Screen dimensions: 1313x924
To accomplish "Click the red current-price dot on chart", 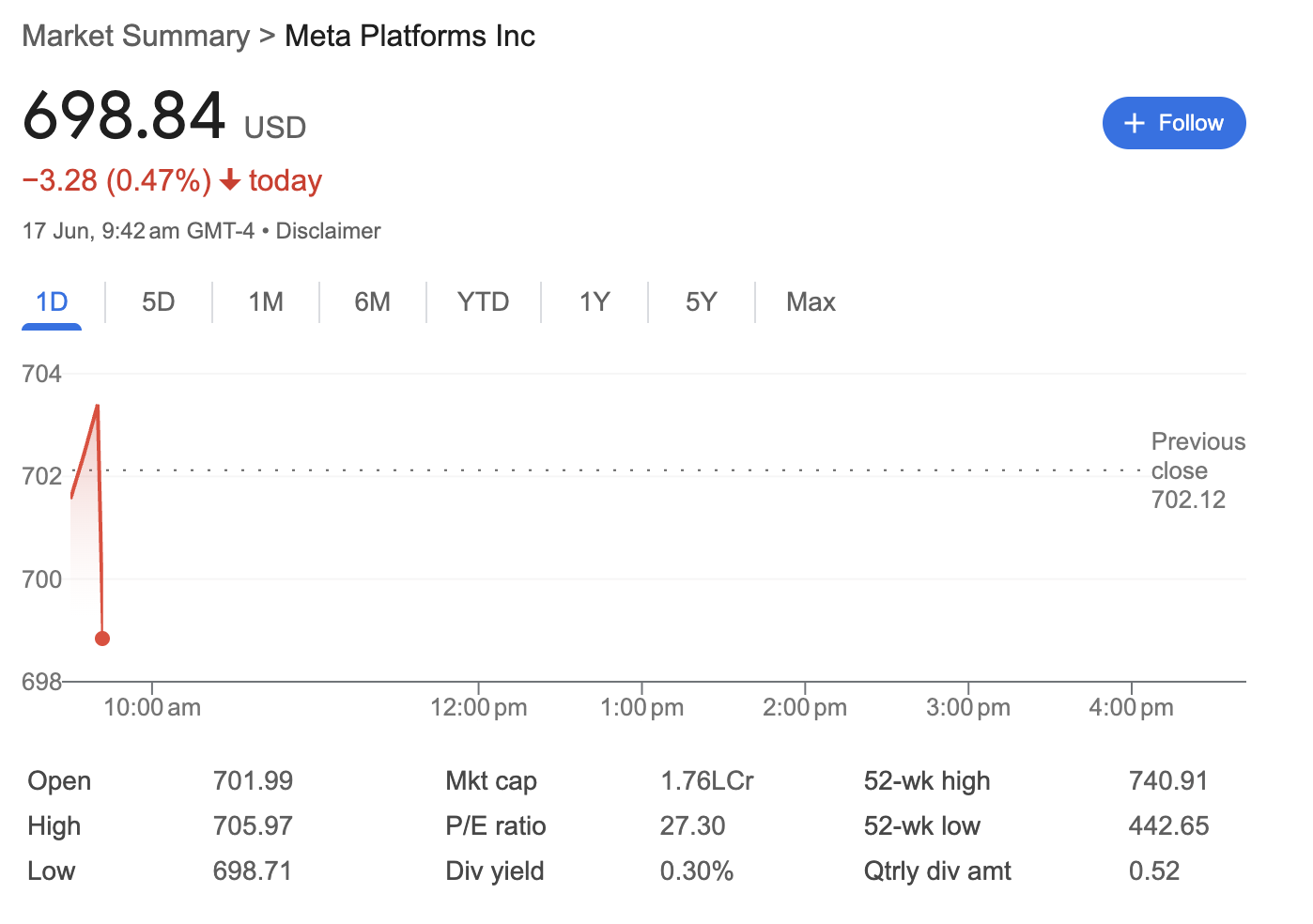I will 102,639.
